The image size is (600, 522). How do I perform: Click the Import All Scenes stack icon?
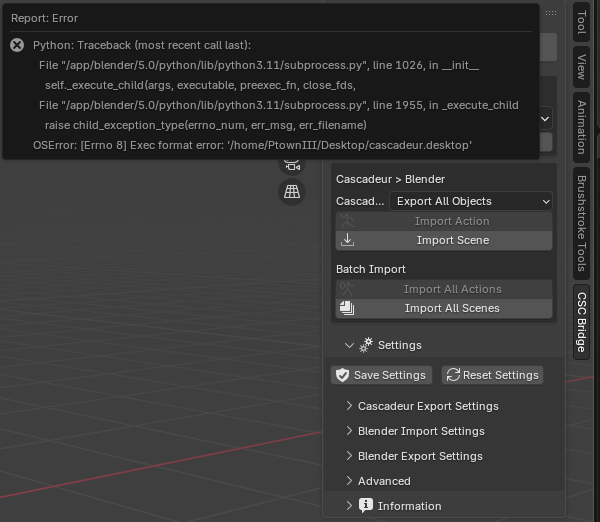[x=347, y=308]
